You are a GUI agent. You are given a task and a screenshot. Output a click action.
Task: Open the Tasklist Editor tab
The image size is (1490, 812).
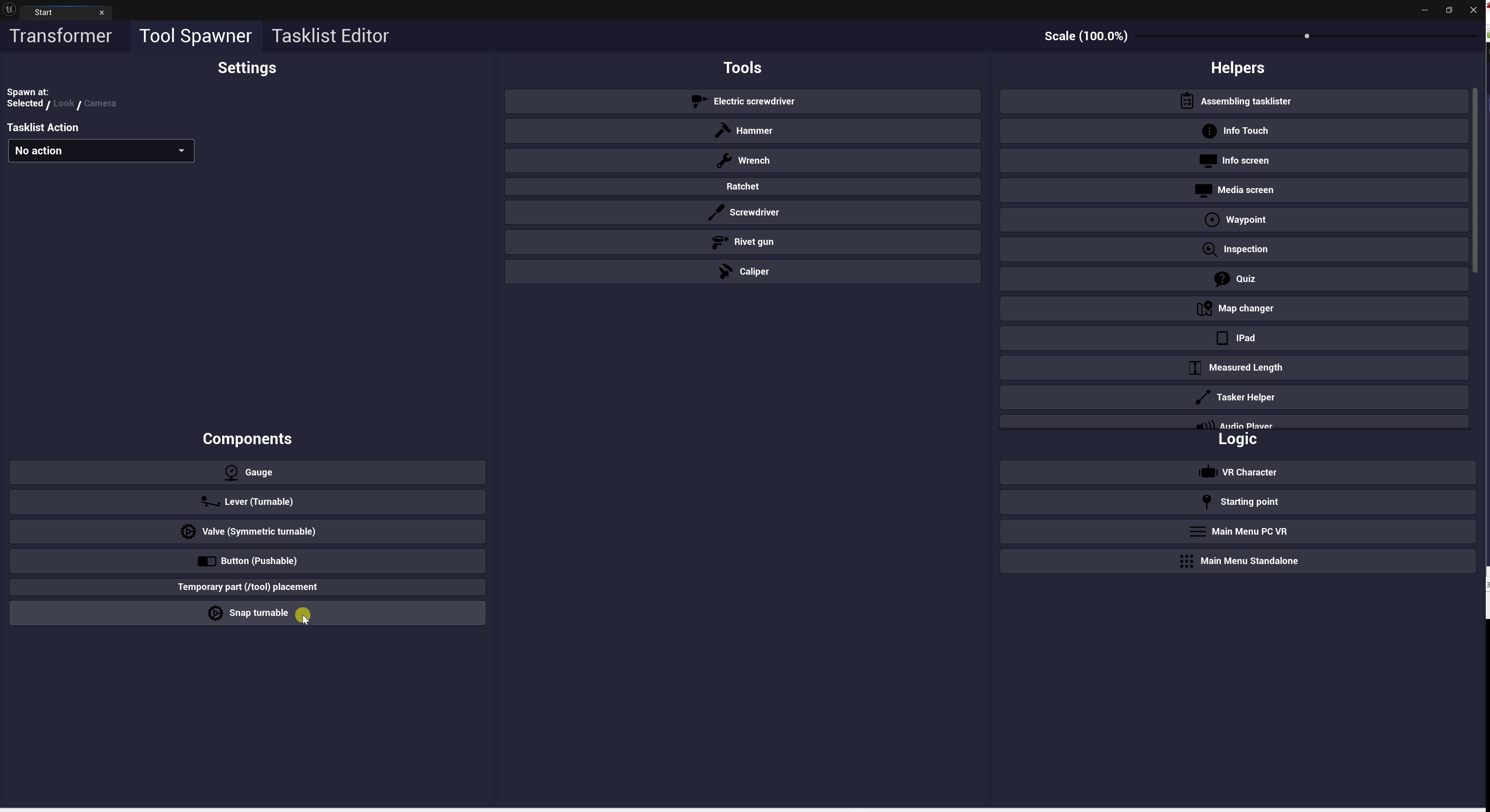[x=330, y=36]
